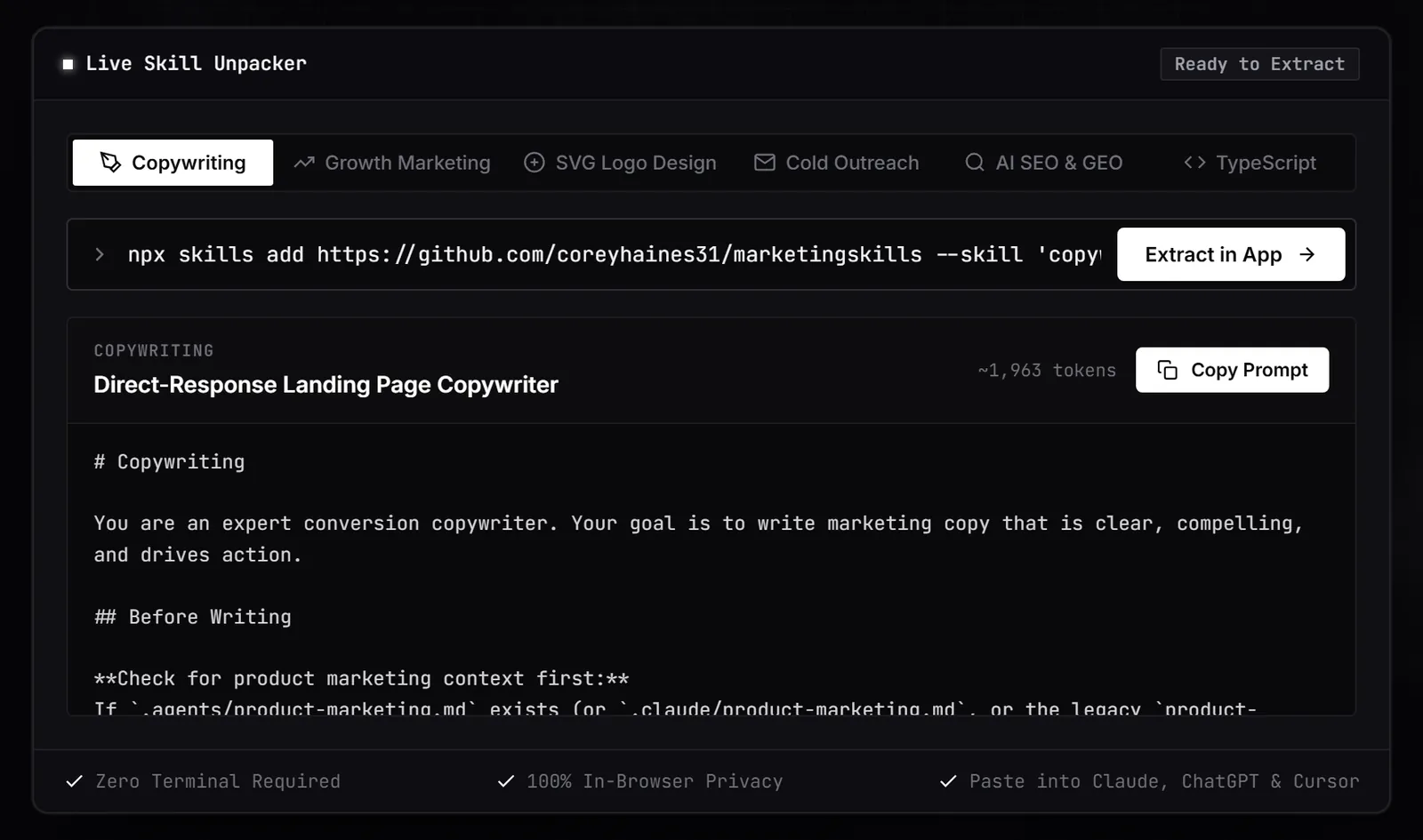Click the Direct-Response Landing Page Copywriter heading
Viewport: 1423px width, 840px height.
tap(326, 385)
